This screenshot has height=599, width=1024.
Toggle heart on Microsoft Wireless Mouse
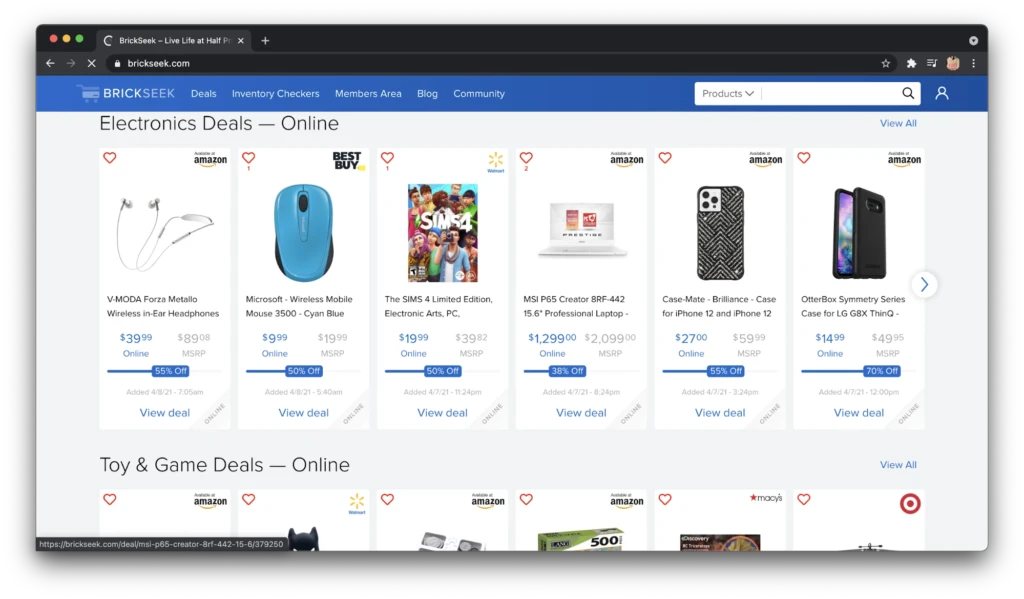point(248,157)
